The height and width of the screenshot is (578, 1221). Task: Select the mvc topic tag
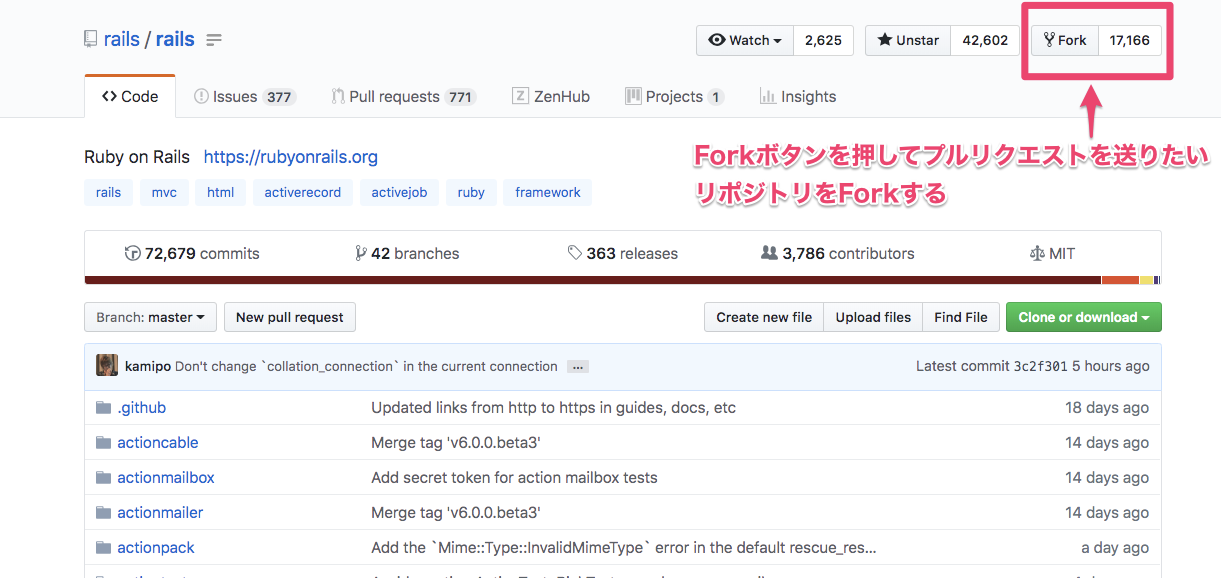coord(164,192)
